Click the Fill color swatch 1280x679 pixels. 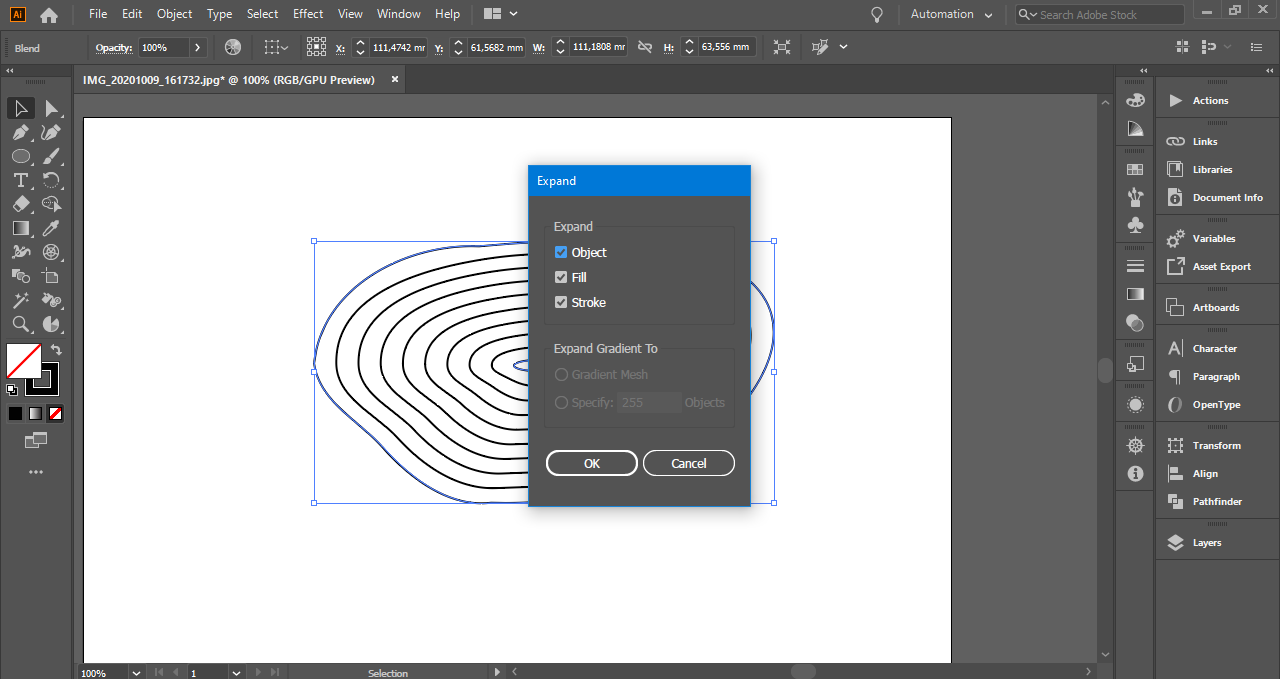click(24, 360)
